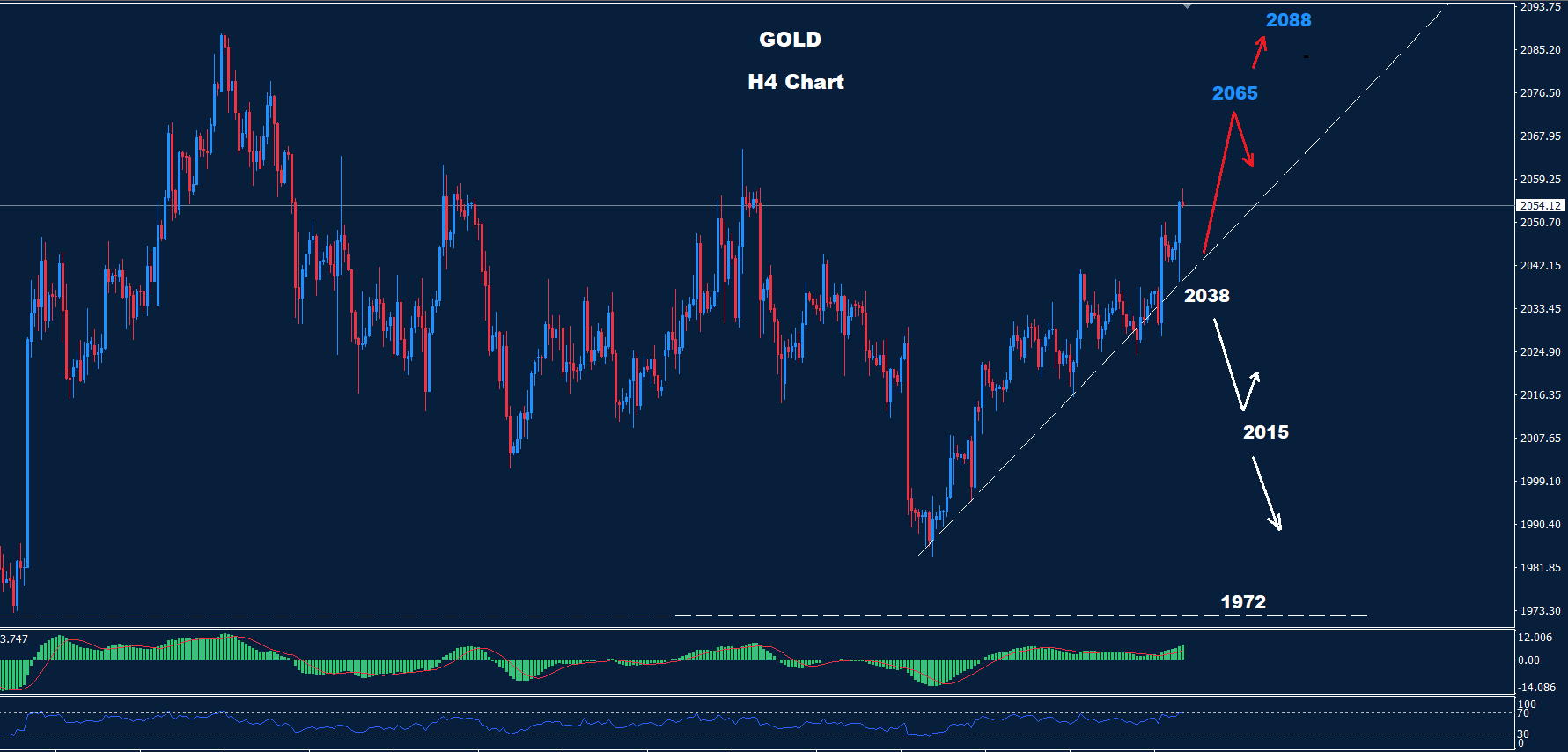Click the 2015 white price label
Viewport: 1568px width, 752px height.
point(1265,432)
